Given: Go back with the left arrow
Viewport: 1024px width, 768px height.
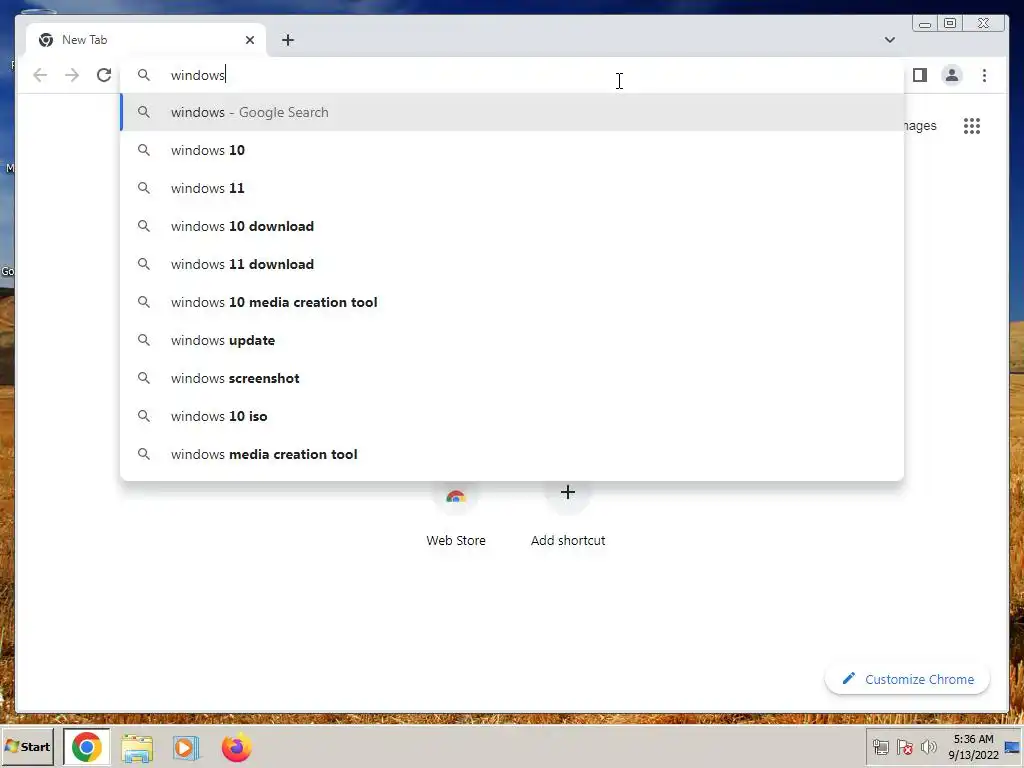Looking at the screenshot, I should point(40,75).
